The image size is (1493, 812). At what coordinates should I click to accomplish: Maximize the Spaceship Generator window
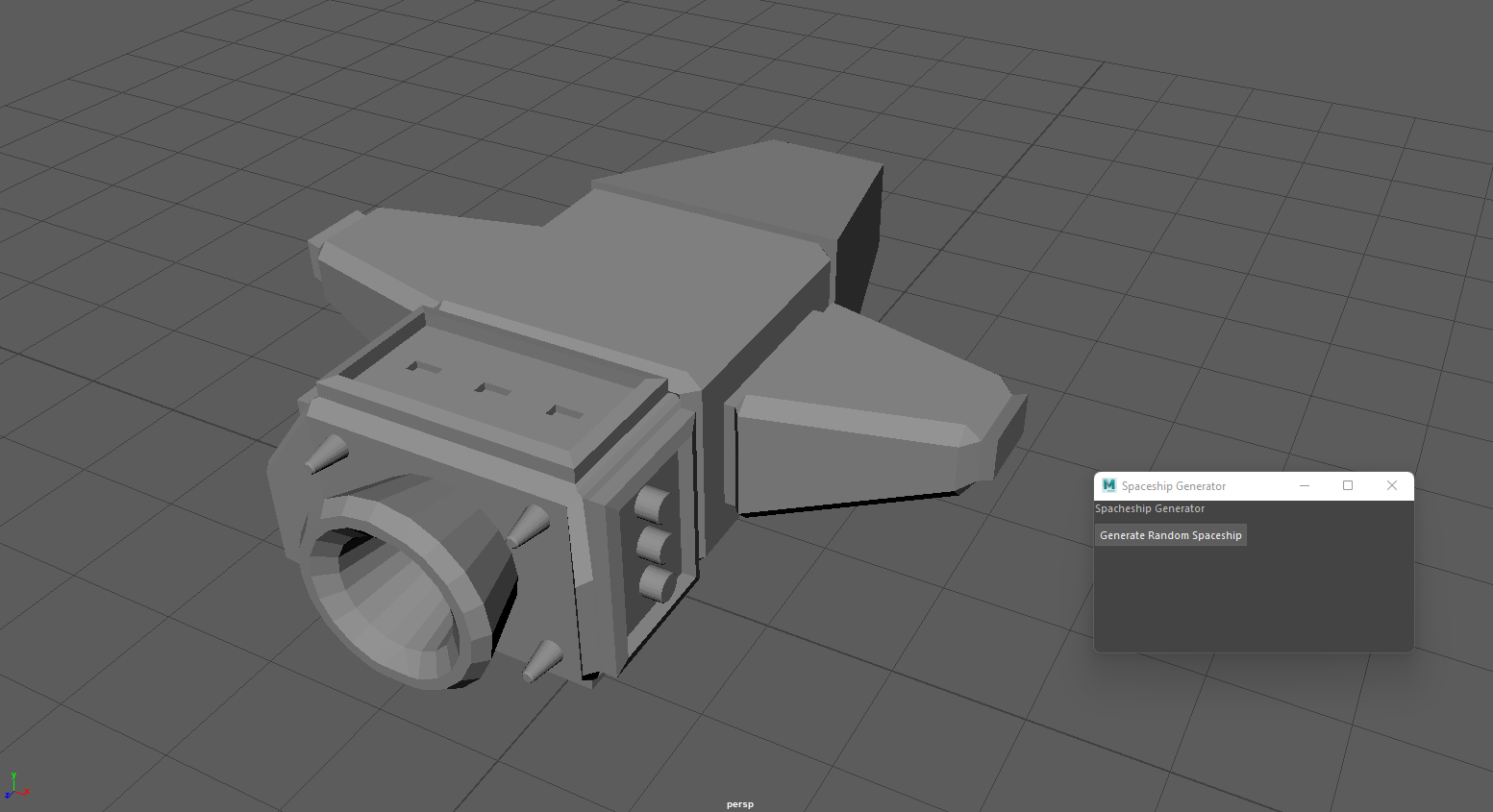[x=1348, y=486]
